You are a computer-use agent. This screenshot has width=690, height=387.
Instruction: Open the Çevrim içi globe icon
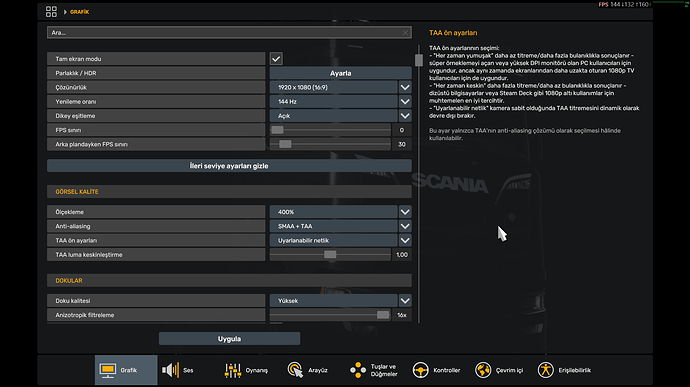click(x=483, y=370)
